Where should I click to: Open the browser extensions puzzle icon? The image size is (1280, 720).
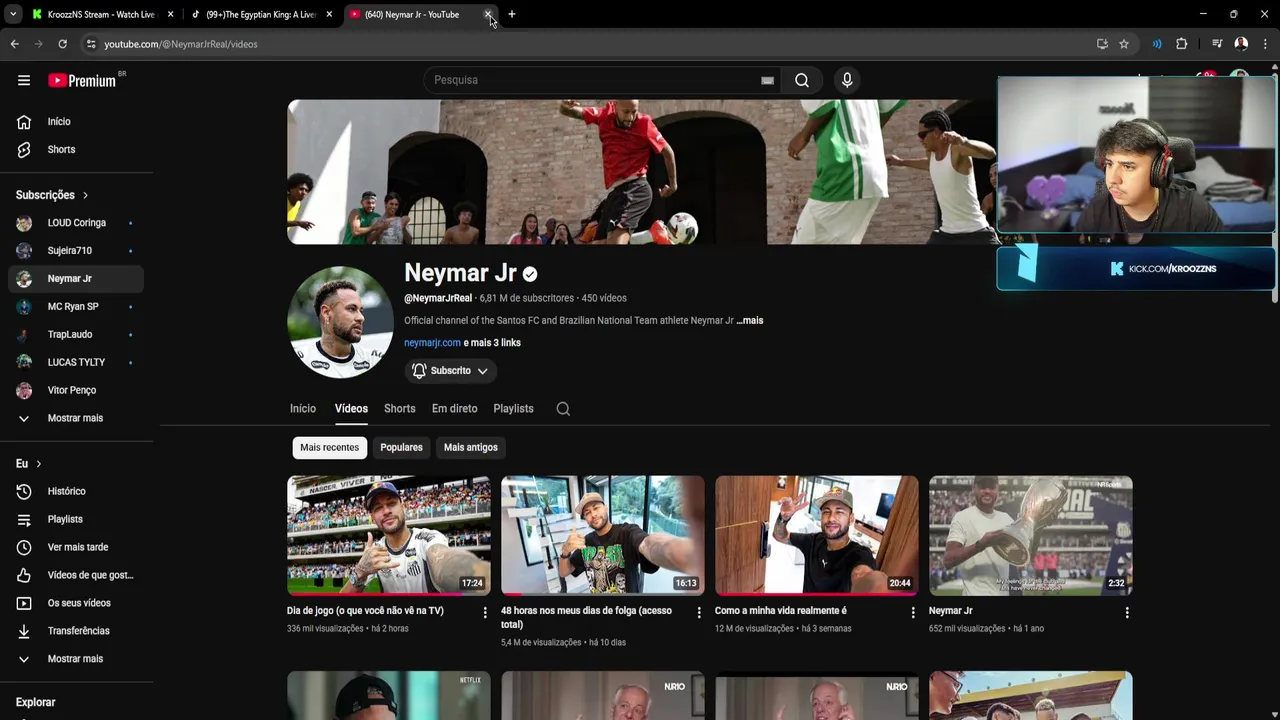coord(1182,44)
